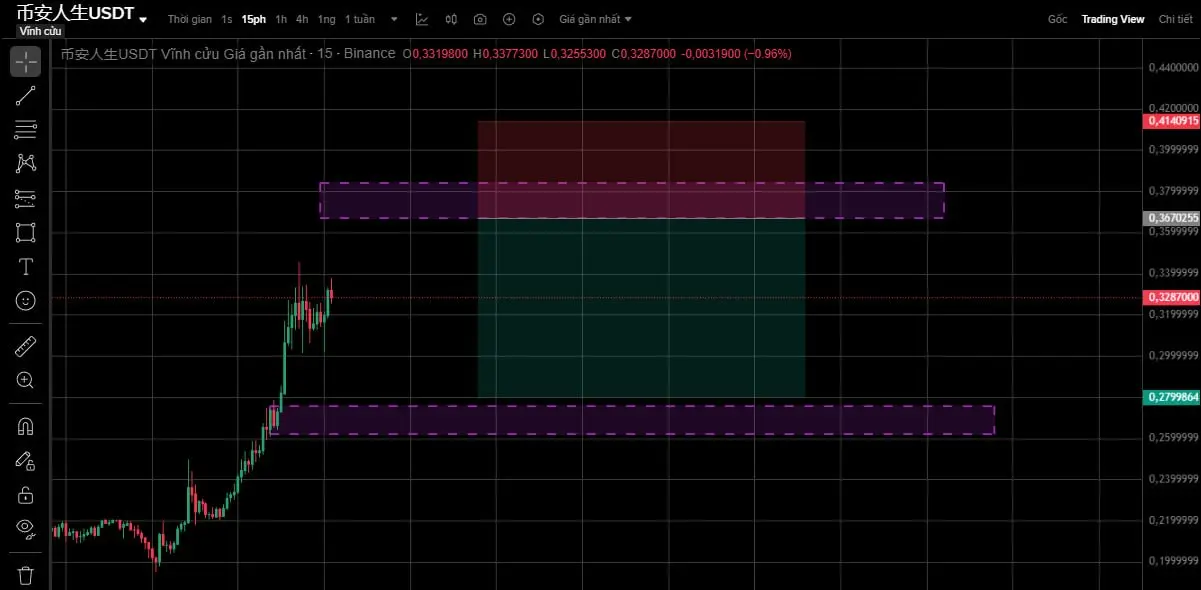Viewport: 1201px width, 590px height.
Task: Click the trash icon to remove drawings
Action: pyautogui.click(x=26, y=575)
